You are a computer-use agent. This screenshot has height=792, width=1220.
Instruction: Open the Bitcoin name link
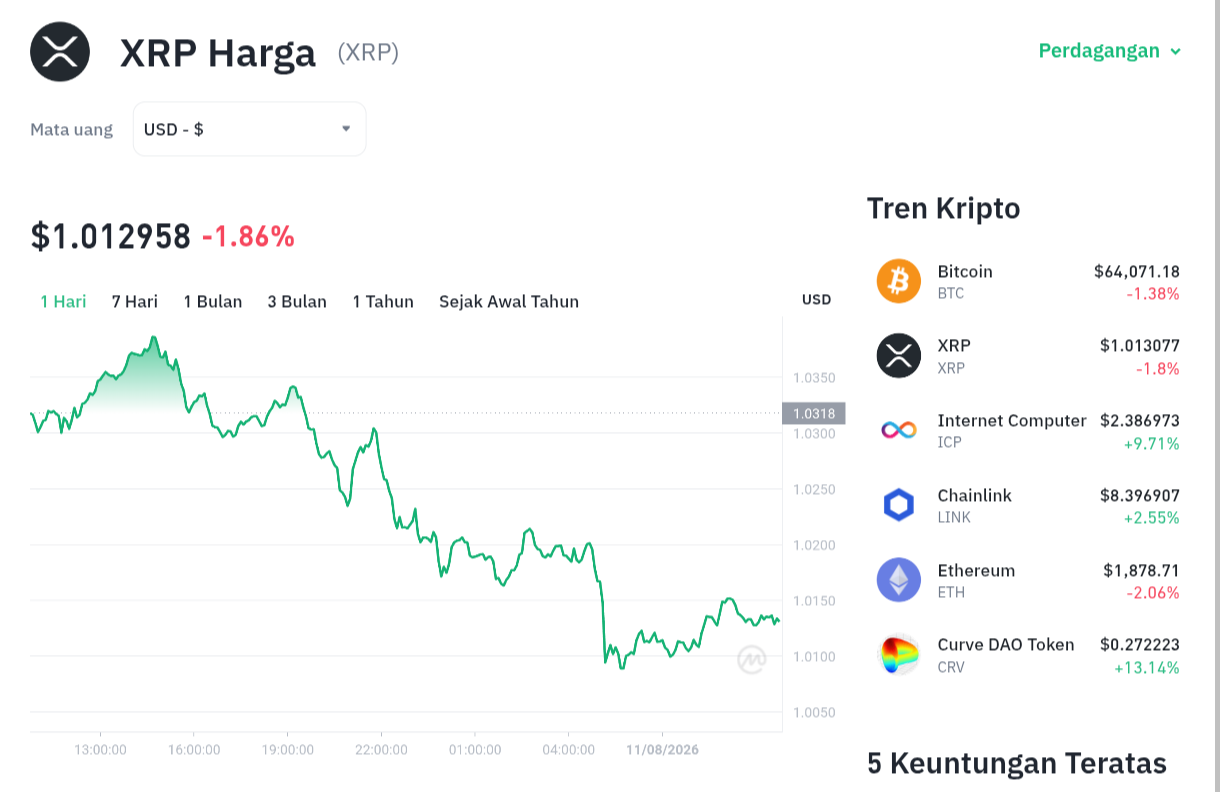click(x=965, y=271)
